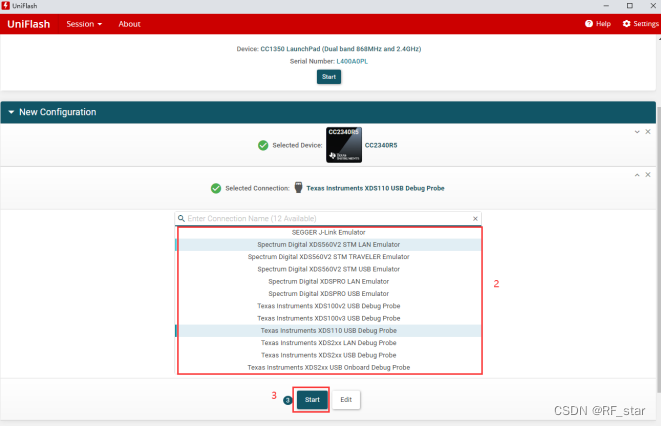
Task: Open Help from the header
Action: [598, 24]
